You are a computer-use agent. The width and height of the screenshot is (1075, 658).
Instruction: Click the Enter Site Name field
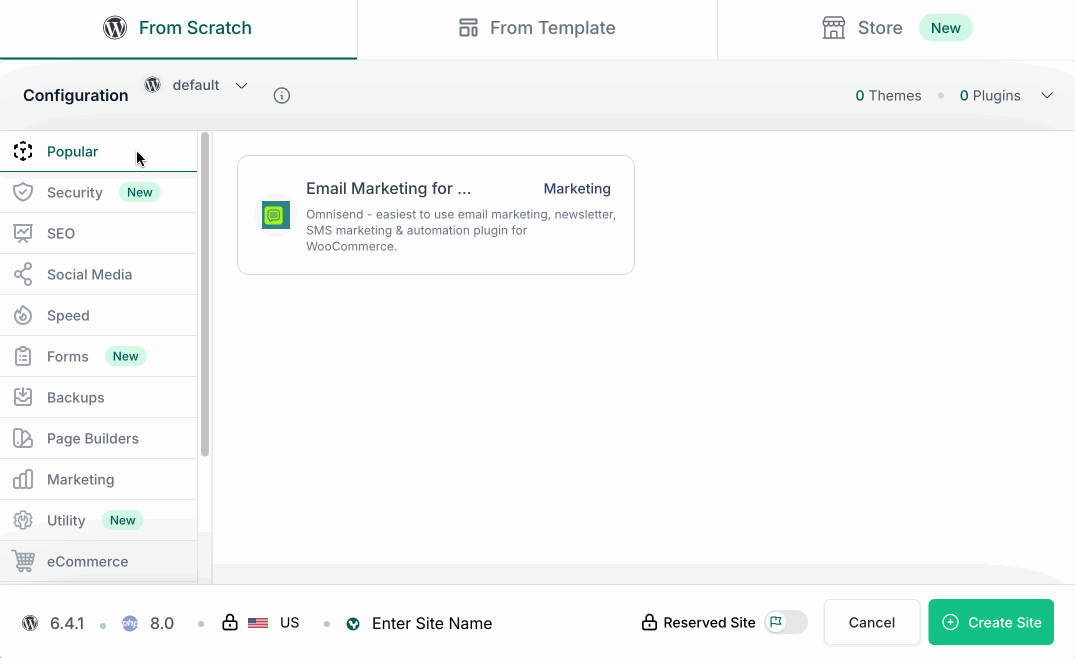point(432,623)
